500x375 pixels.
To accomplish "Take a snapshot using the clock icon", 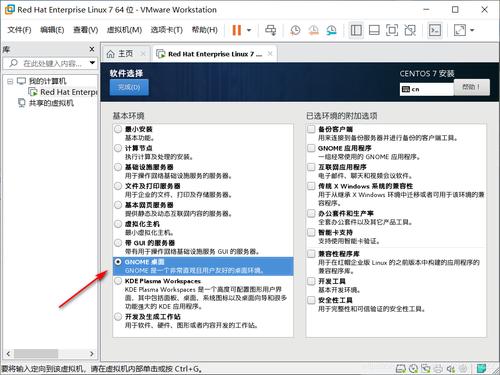I will tap(295, 30).
